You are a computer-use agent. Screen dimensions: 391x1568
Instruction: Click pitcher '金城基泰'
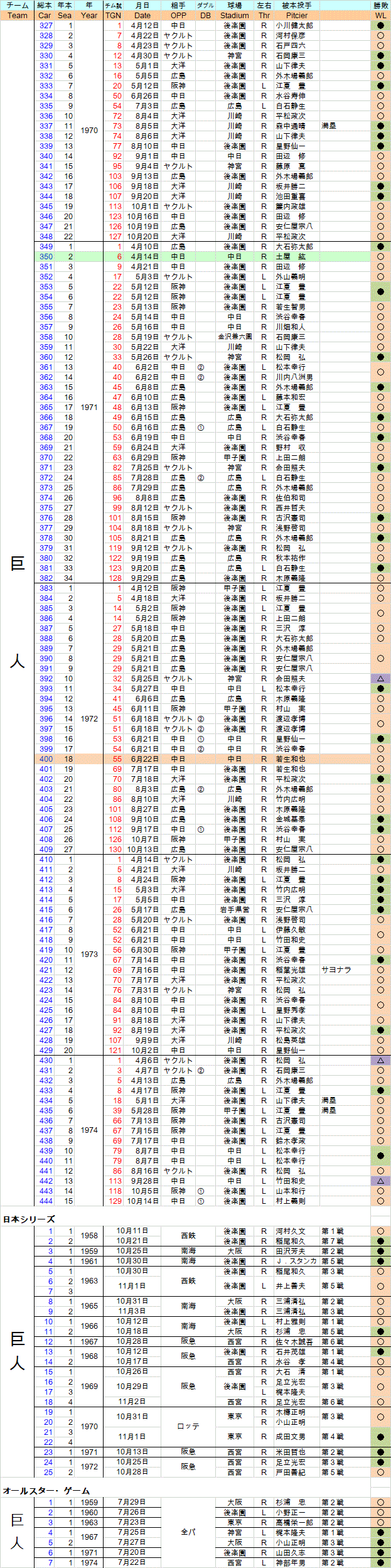(291, 819)
